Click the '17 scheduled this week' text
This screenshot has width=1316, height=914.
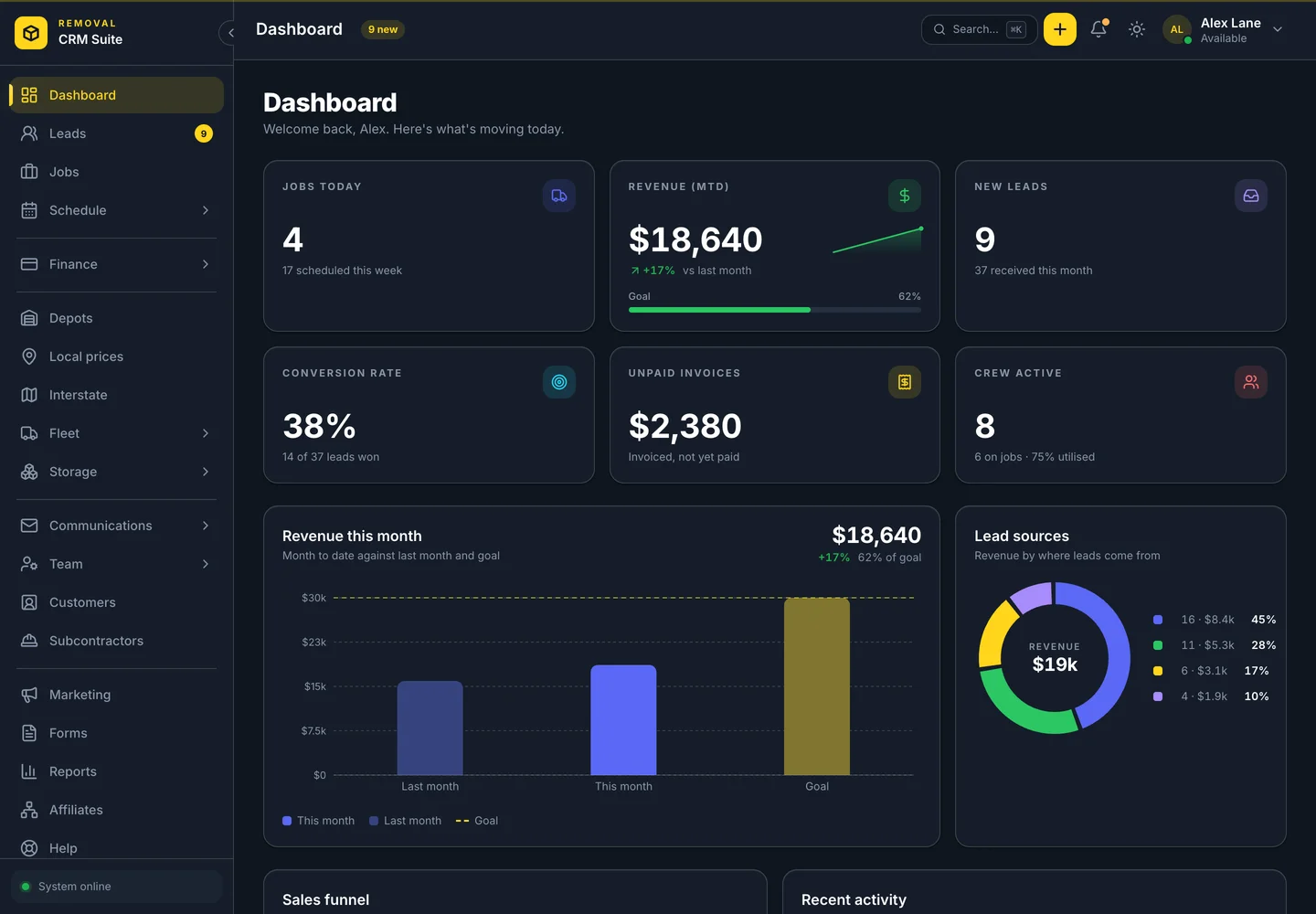[342, 271]
